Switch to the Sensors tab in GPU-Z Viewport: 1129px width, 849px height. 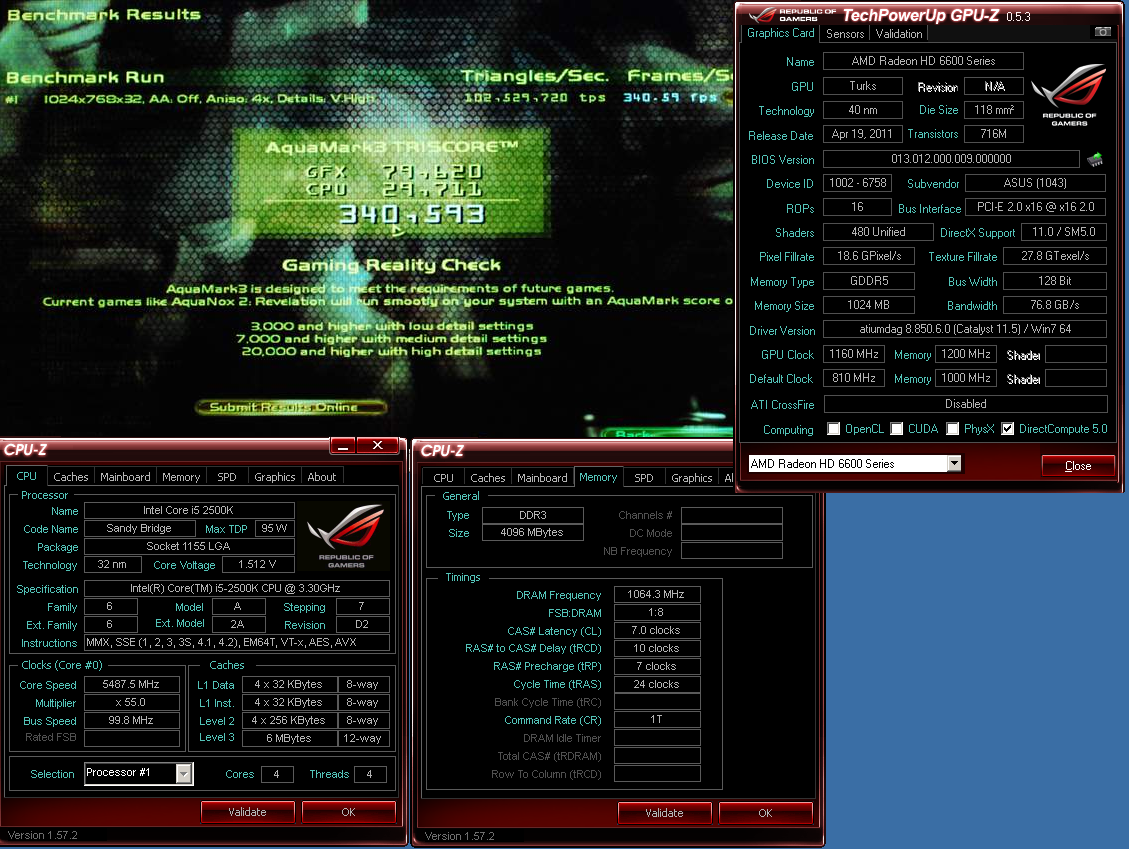click(845, 34)
